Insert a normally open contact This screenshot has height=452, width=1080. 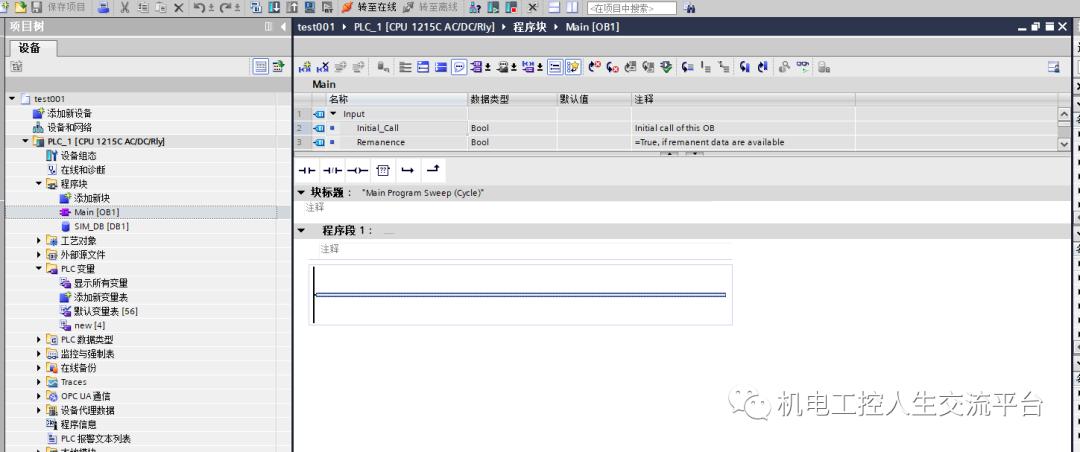pyautogui.click(x=307, y=170)
